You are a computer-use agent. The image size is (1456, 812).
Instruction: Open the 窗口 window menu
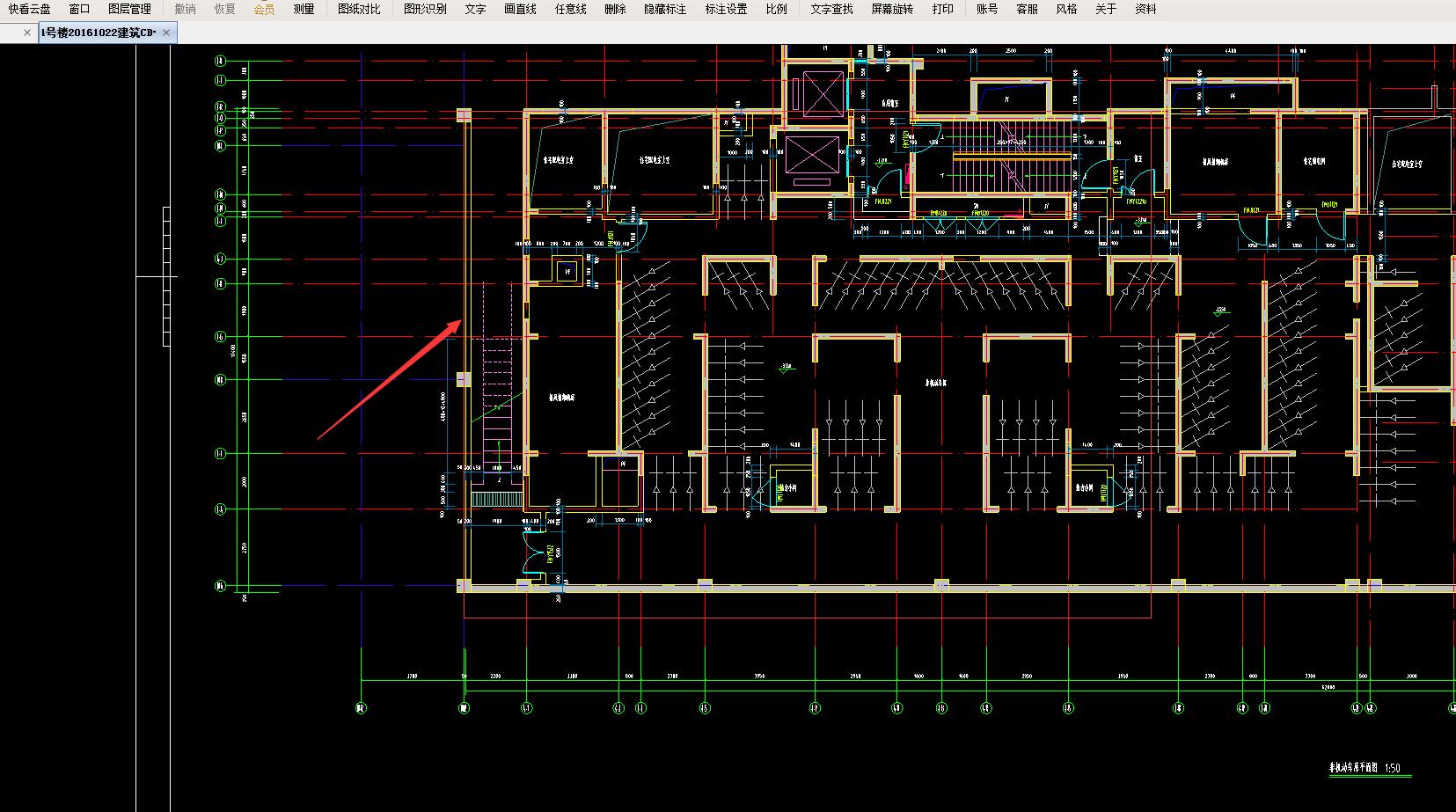coord(79,9)
